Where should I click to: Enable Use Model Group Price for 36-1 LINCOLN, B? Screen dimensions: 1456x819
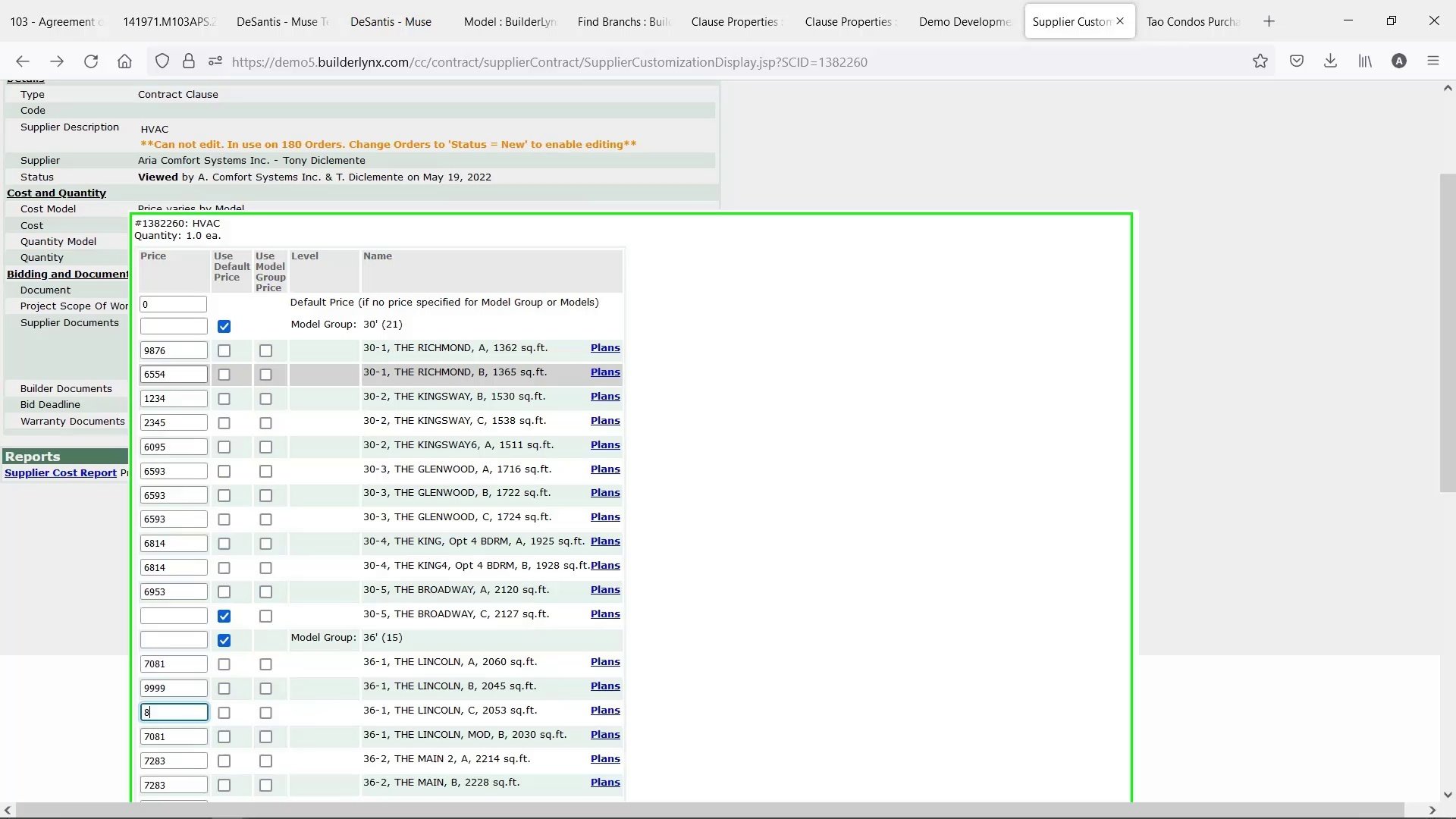point(265,689)
